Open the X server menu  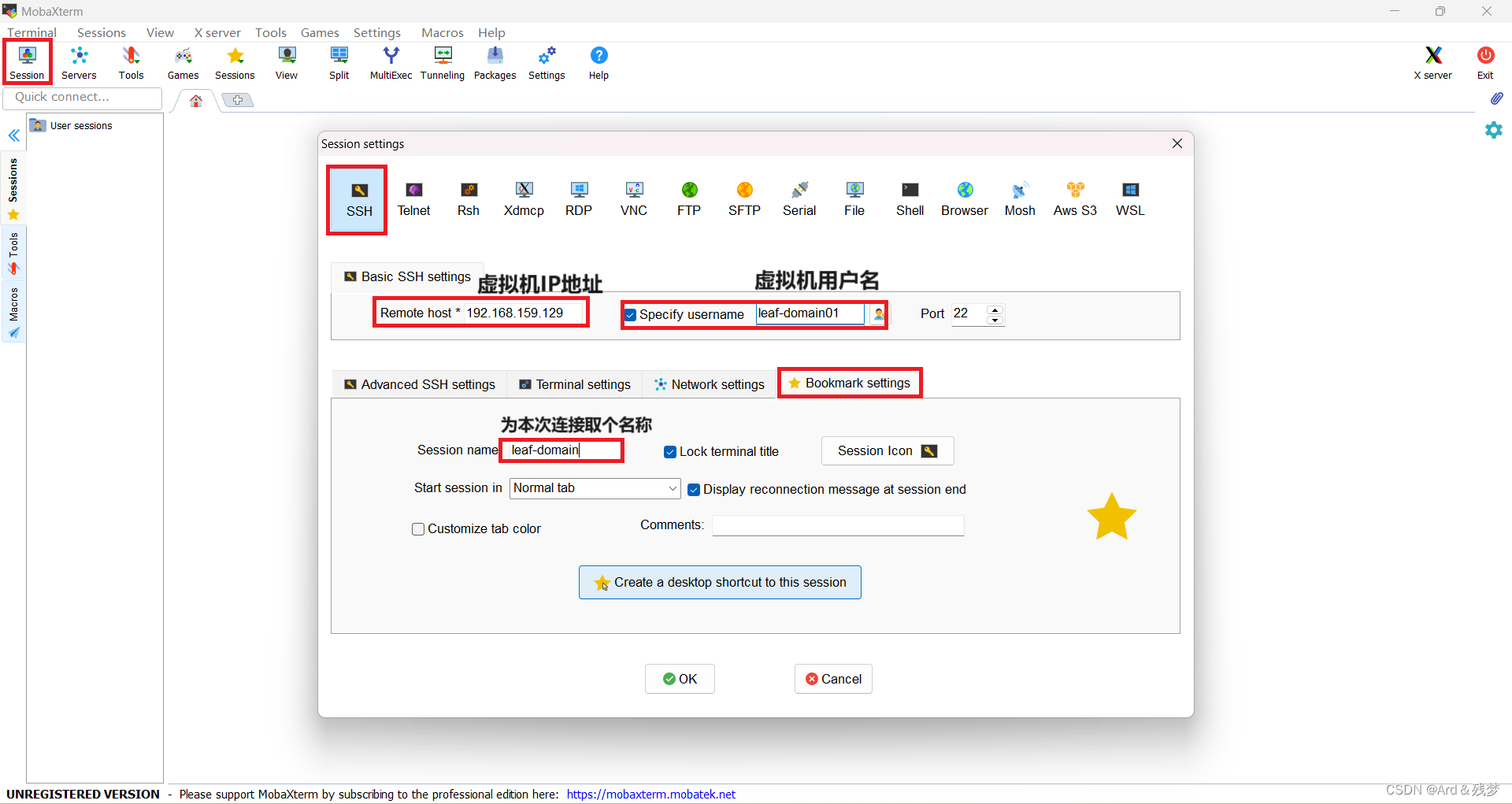click(x=217, y=32)
